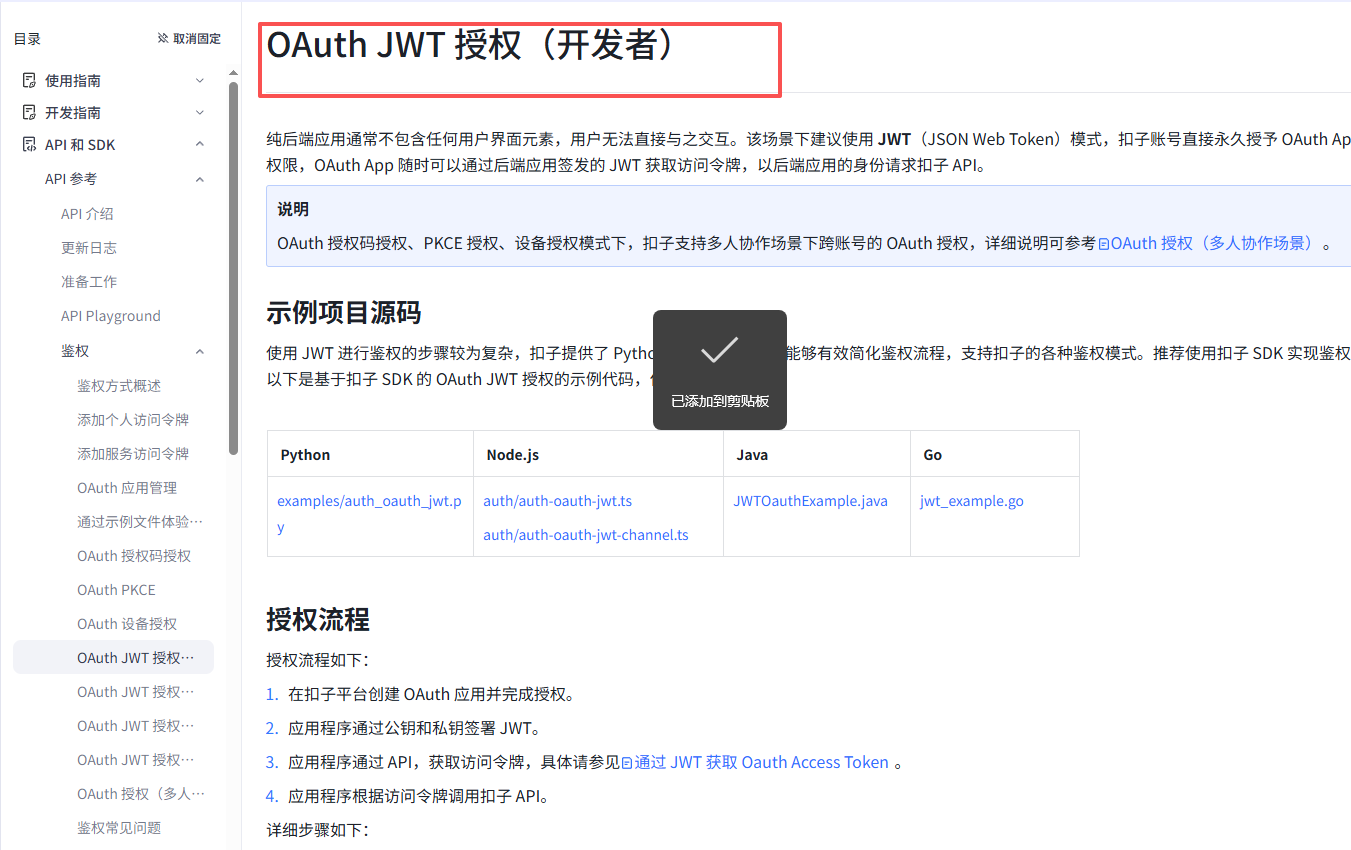Click the Node.js column header
1351x850 pixels.
[x=513, y=454]
